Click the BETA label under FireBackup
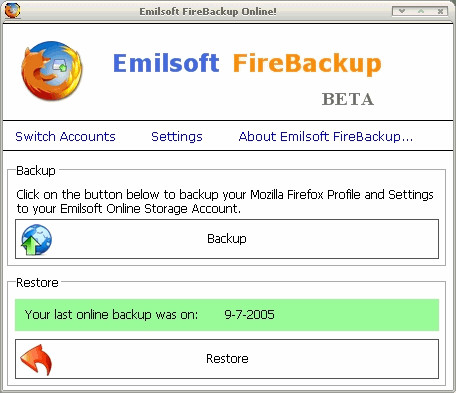The image size is (456, 393). [348, 99]
